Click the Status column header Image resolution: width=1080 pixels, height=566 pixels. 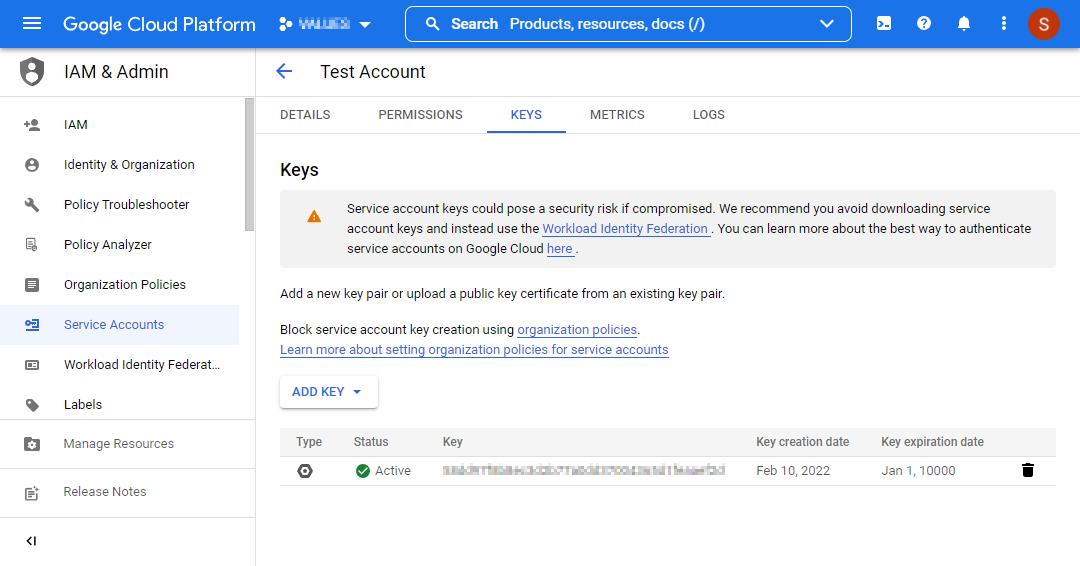(371, 442)
